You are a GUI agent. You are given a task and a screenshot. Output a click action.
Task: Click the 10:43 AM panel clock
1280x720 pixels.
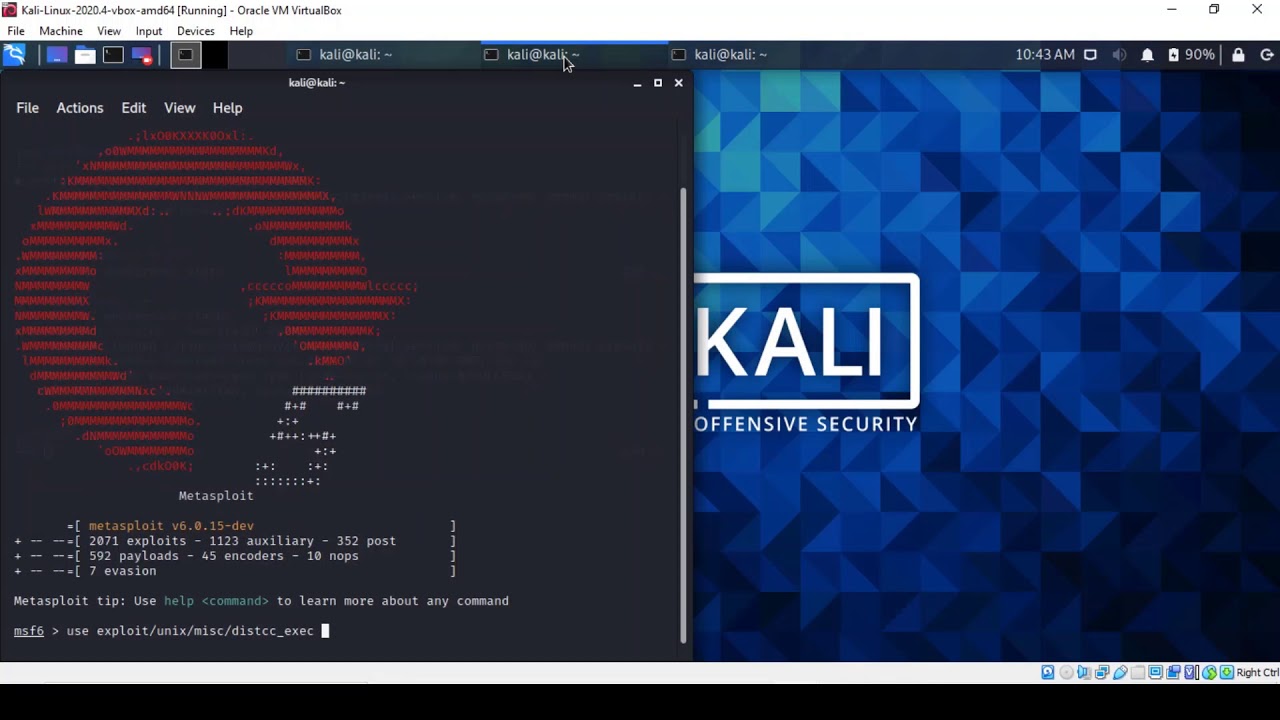point(1045,55)
